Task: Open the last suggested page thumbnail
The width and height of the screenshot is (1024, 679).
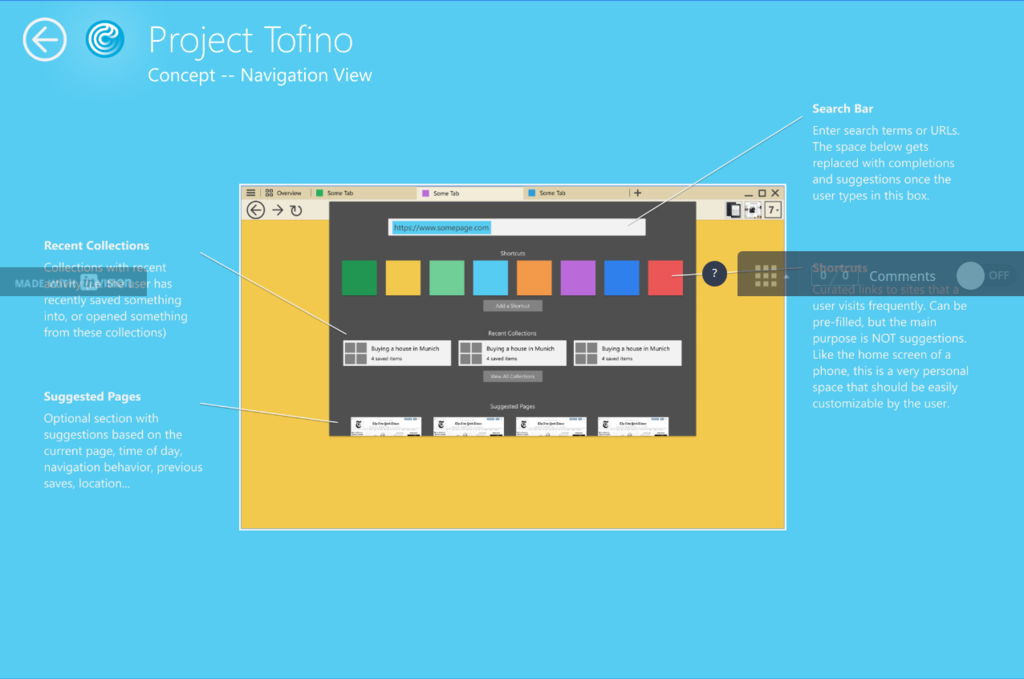Action: [x=633, y=426]
